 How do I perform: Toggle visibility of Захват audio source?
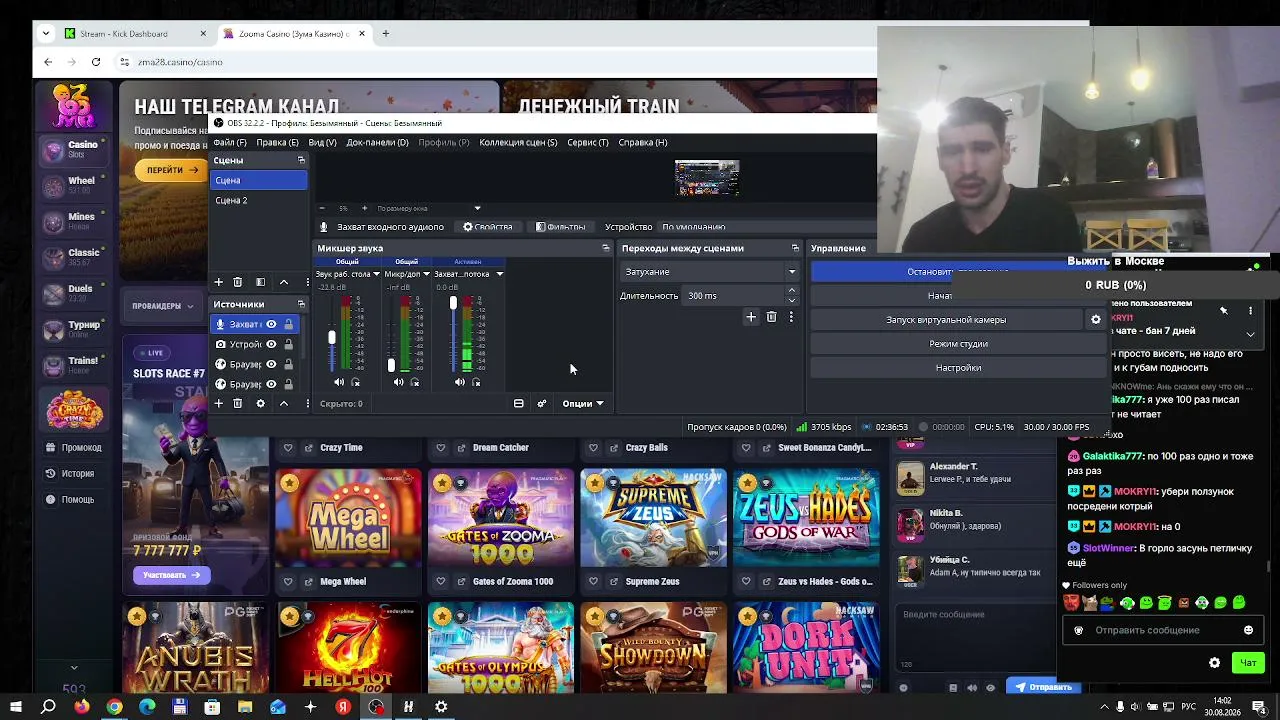point(271,324)
